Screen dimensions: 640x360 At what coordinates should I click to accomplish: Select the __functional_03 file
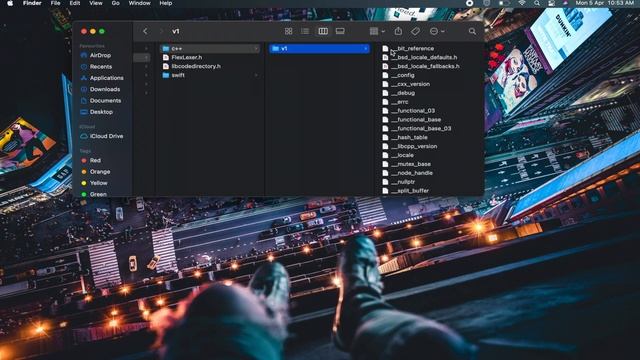coord(413,111)
